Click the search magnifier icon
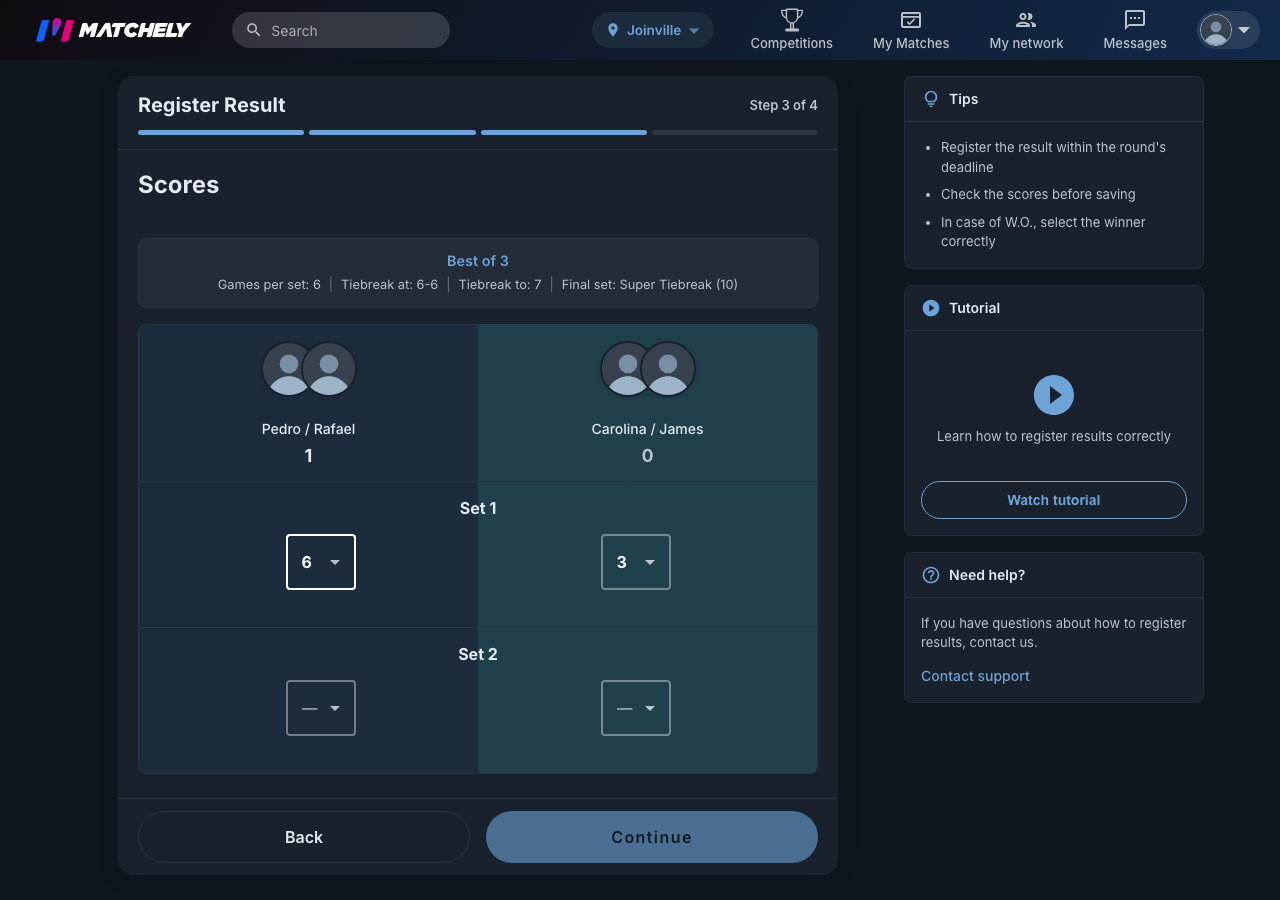This screenshot has width=1280, height=900. pos(254,30)
